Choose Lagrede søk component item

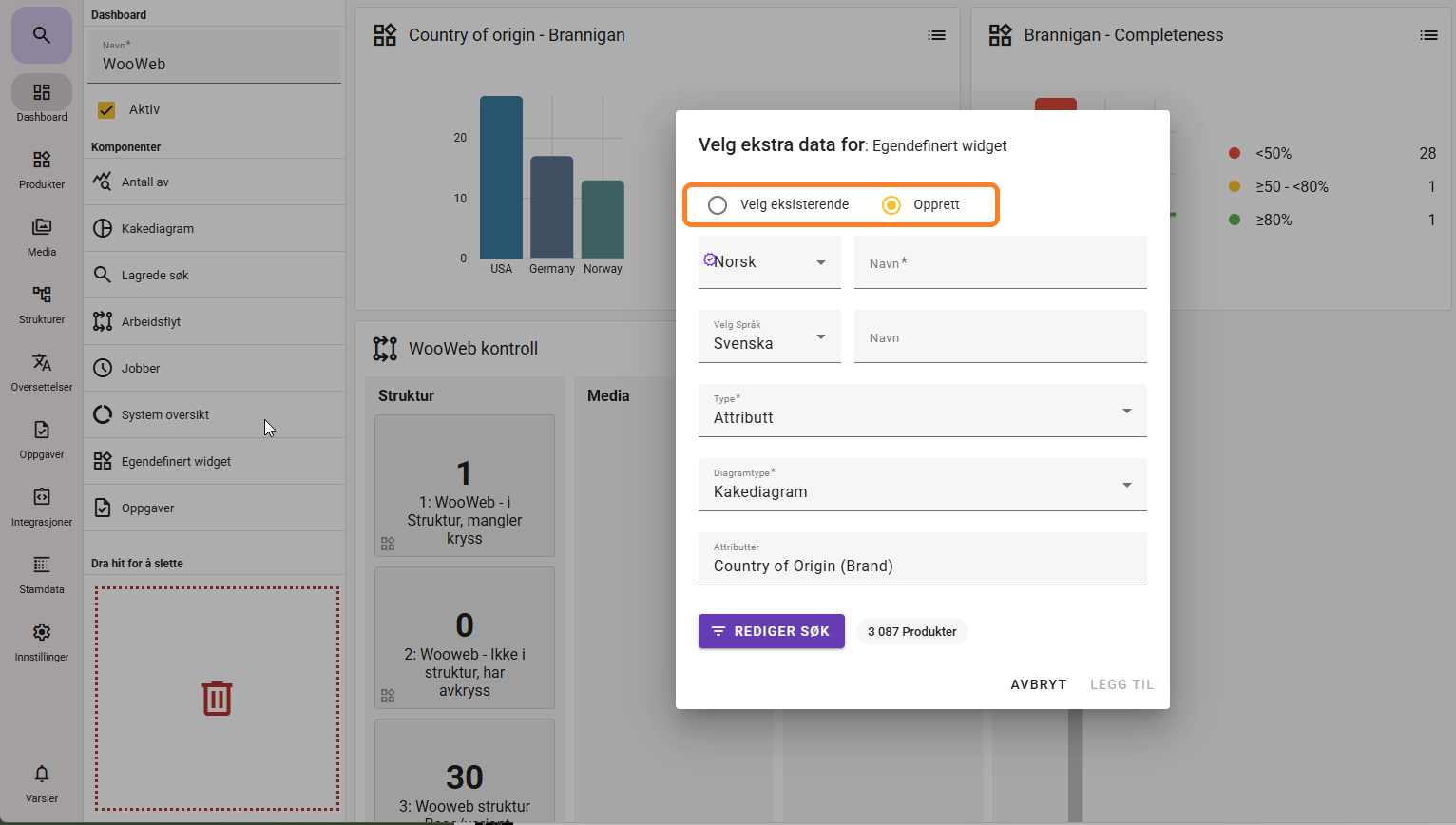click(x=155, y=276)
